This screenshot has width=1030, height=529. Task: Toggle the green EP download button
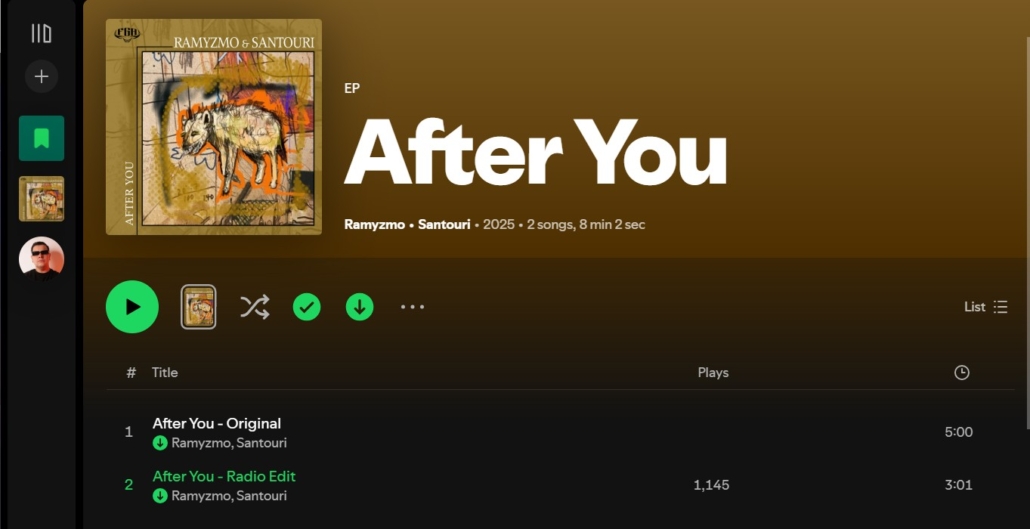(x=360, y=307)
